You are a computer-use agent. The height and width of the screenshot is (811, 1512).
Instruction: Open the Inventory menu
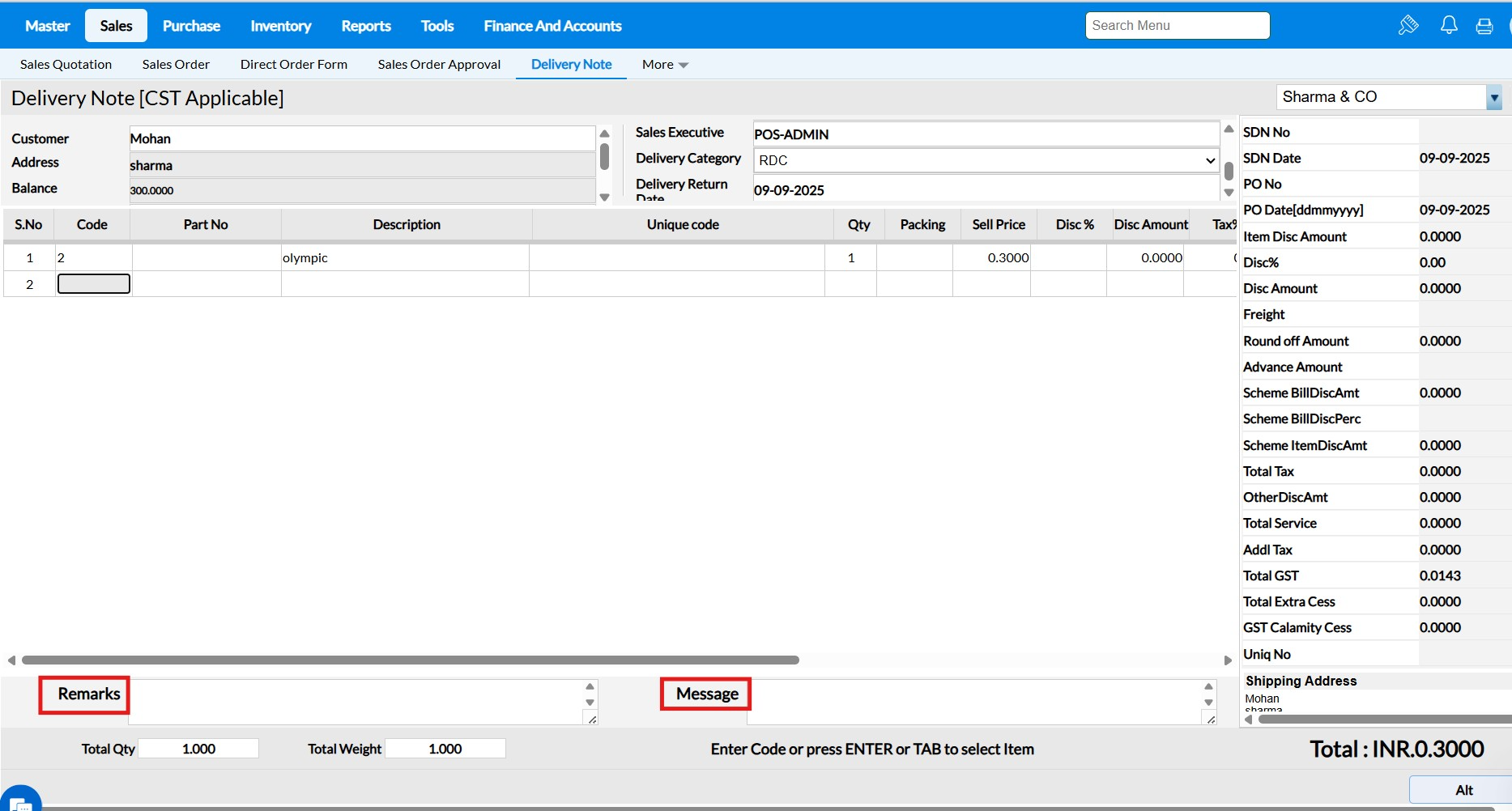281,26
